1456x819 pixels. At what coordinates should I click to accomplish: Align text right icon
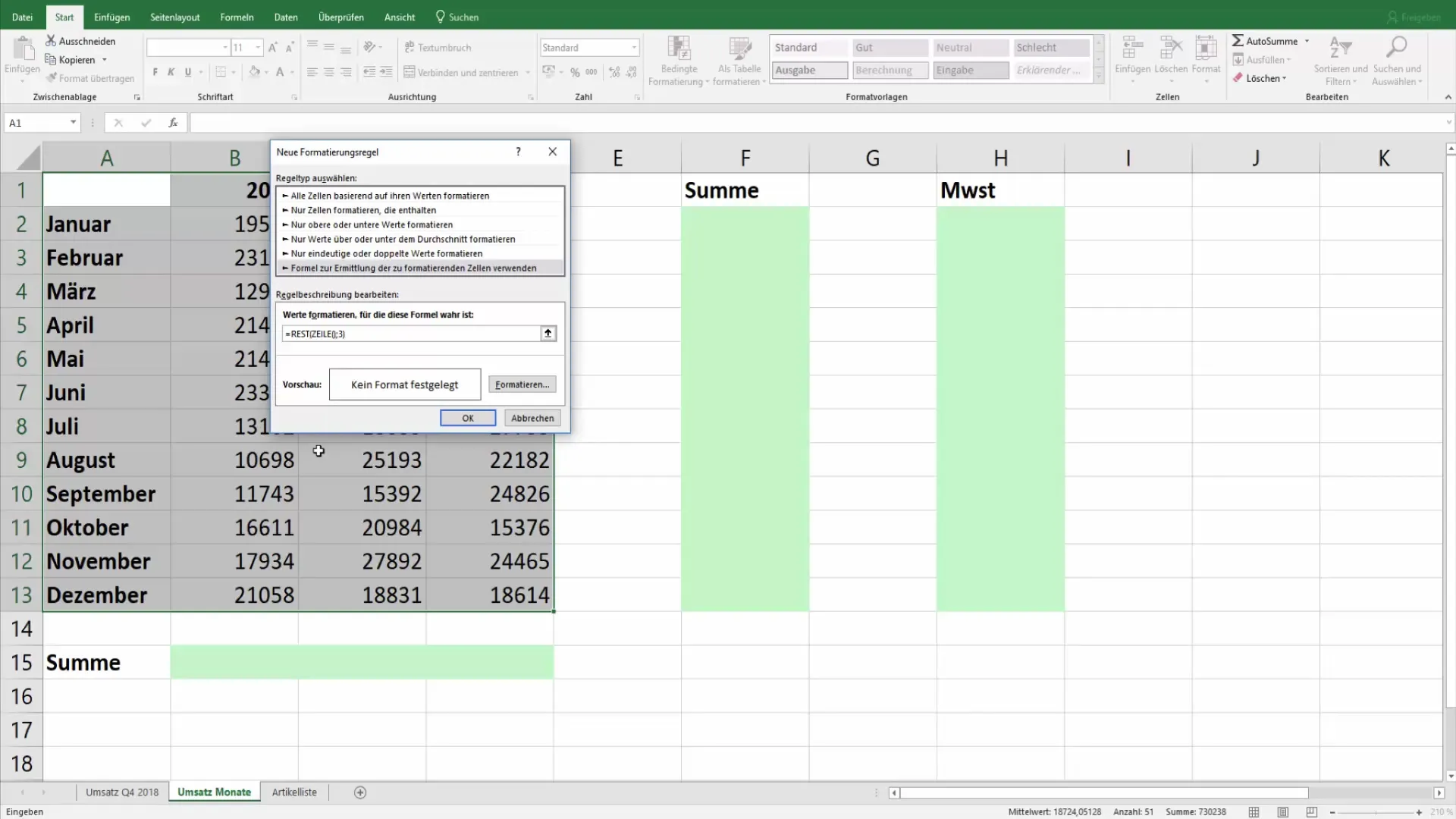tap(345, 72)
